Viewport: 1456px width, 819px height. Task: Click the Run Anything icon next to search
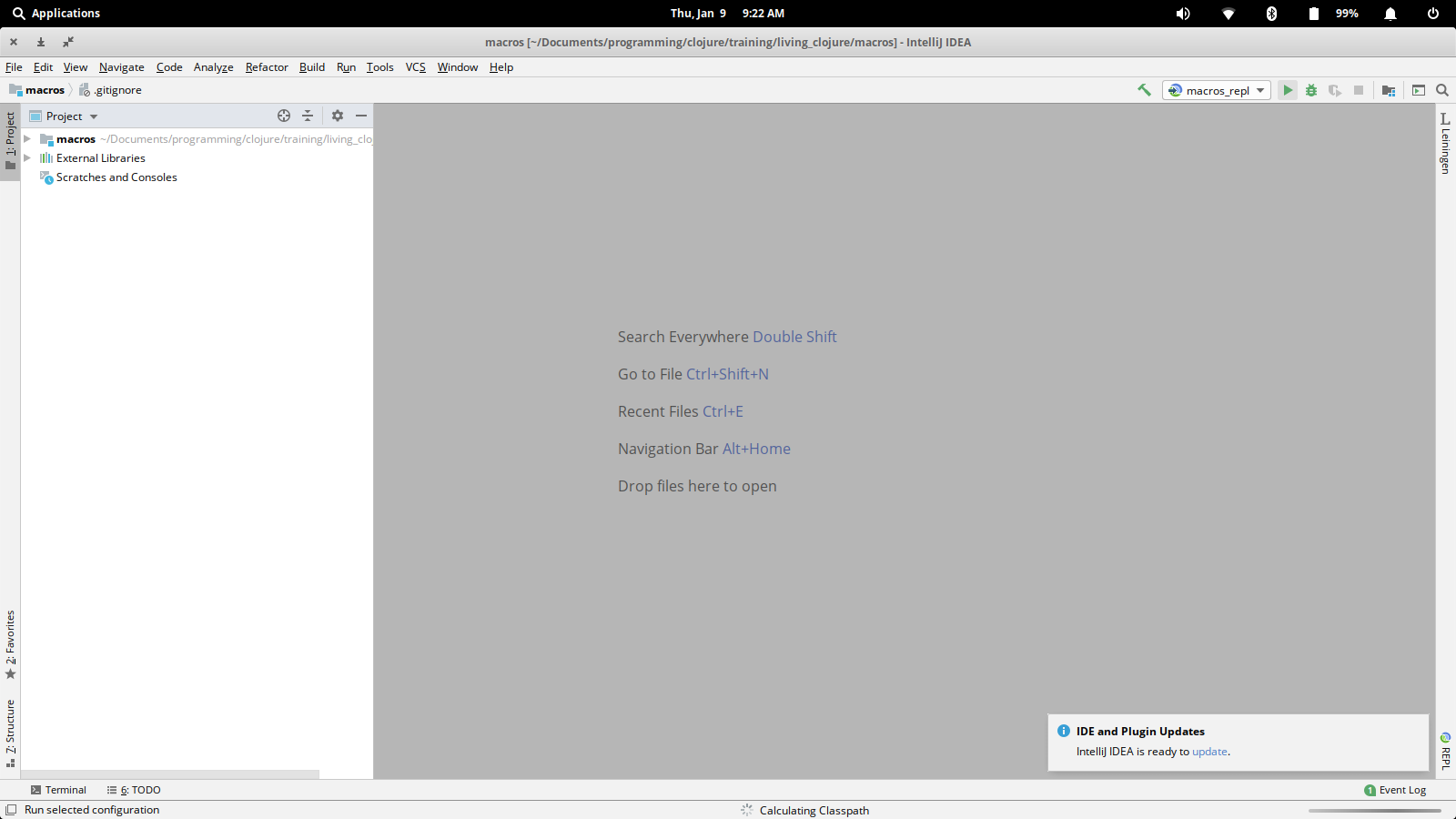pos(1419,90)
